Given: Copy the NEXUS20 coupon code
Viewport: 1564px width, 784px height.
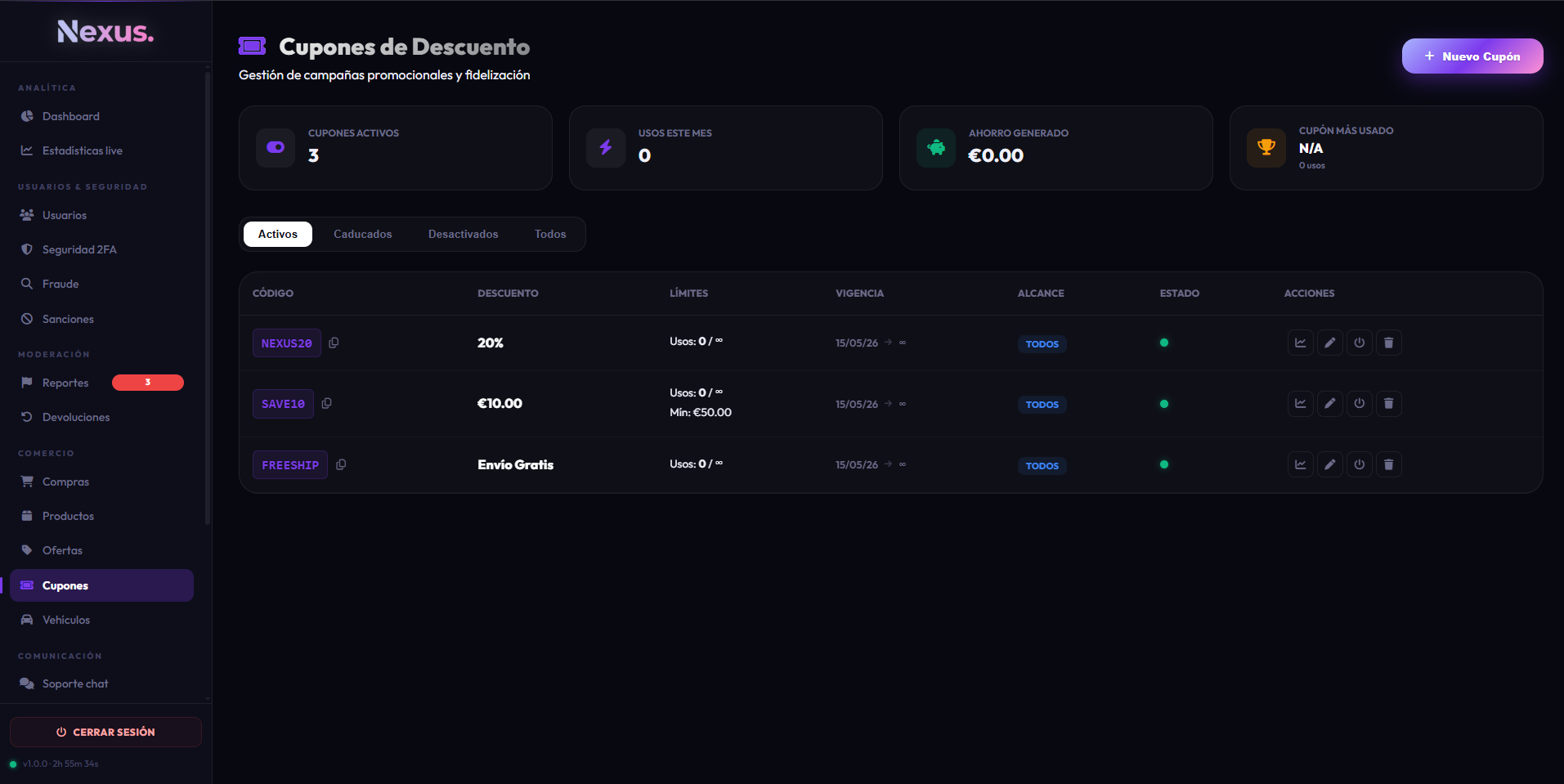Looking at the screenshot, I should click(334, 343).
